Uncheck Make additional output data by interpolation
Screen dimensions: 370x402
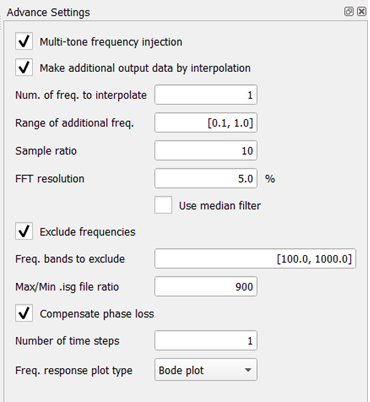tap(24, 68)
